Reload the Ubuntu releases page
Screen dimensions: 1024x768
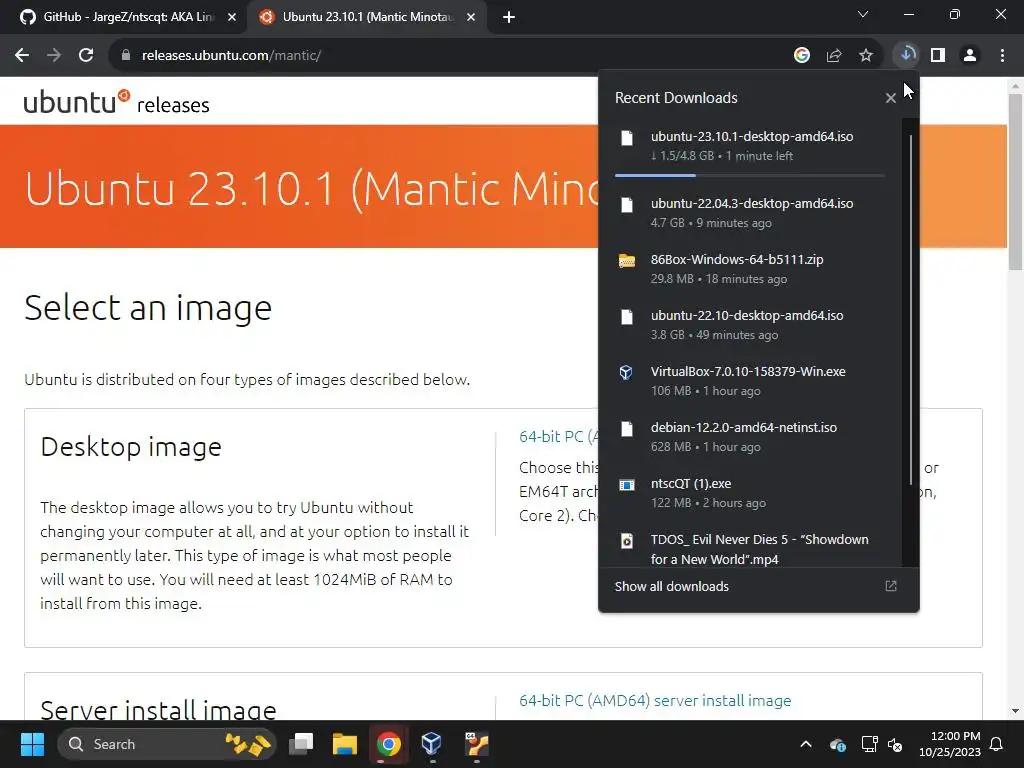pyautogui.click(x=86, y=56)
